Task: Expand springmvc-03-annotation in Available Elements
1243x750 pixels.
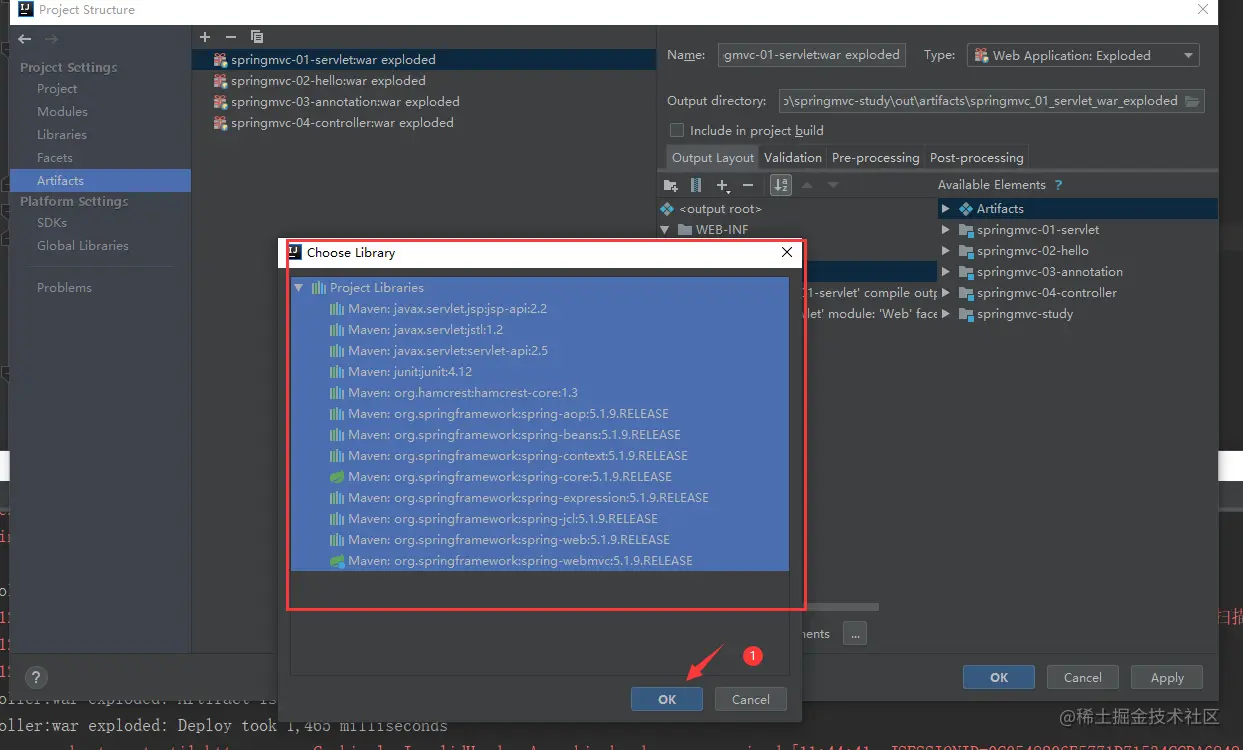Action: point(946,272)
